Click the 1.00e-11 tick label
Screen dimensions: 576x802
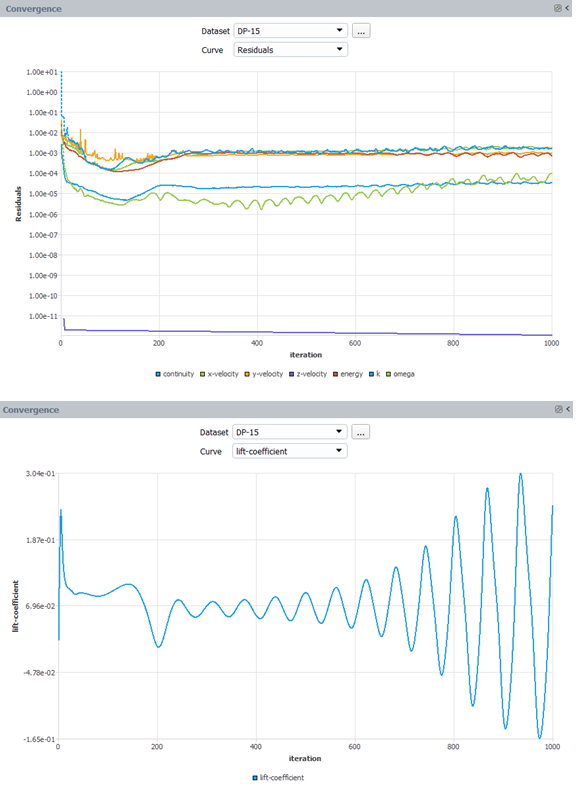[43, 316]
